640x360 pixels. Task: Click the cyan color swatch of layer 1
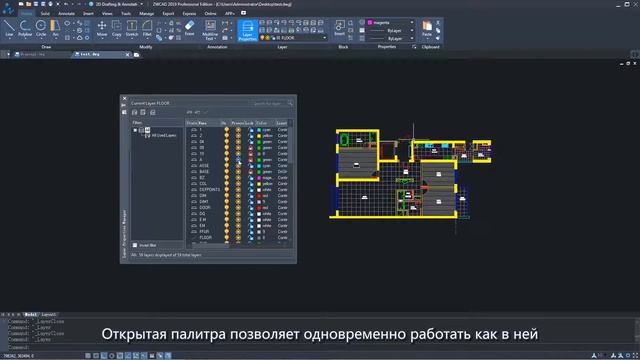[x=259, y=130]
